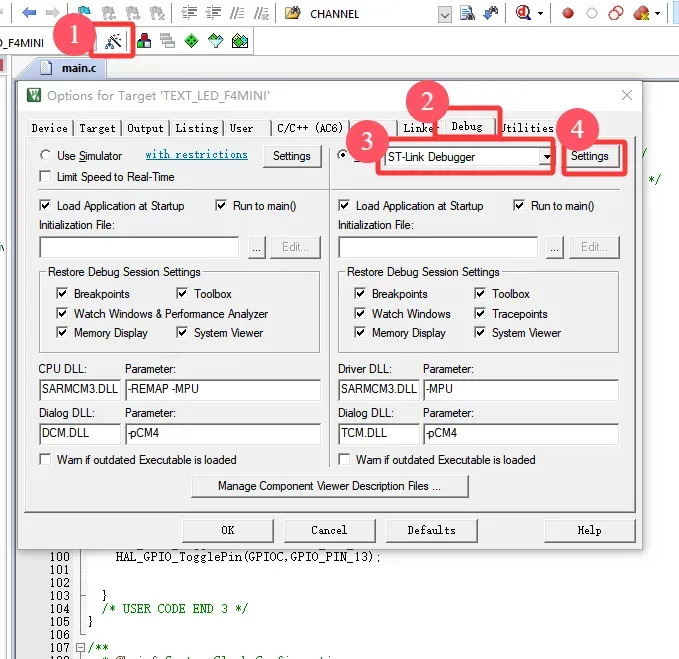This screenshot has width=679, height=659.
Task: Switch to the C/C++ (AC6) tab
Action: point(309,128)
